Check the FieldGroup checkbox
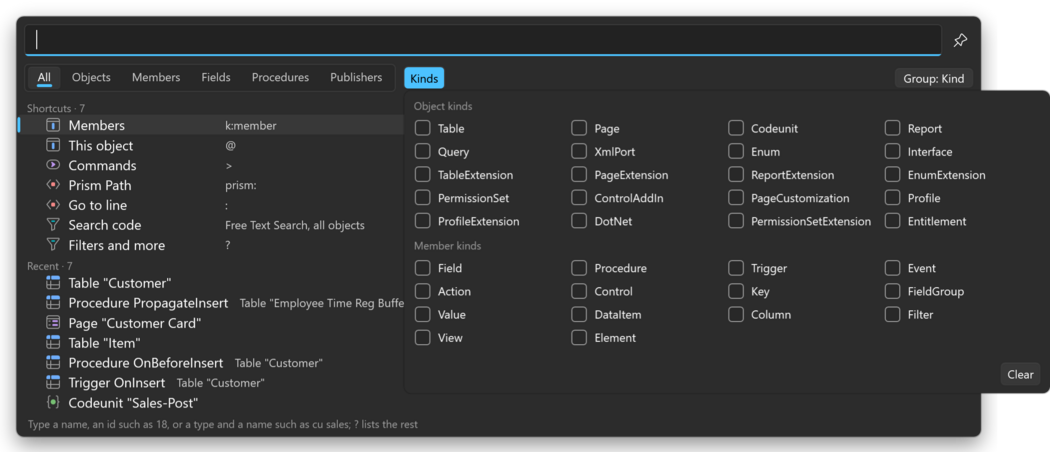1050x452 pixels. pyautogui.click(x=893, y=291)
